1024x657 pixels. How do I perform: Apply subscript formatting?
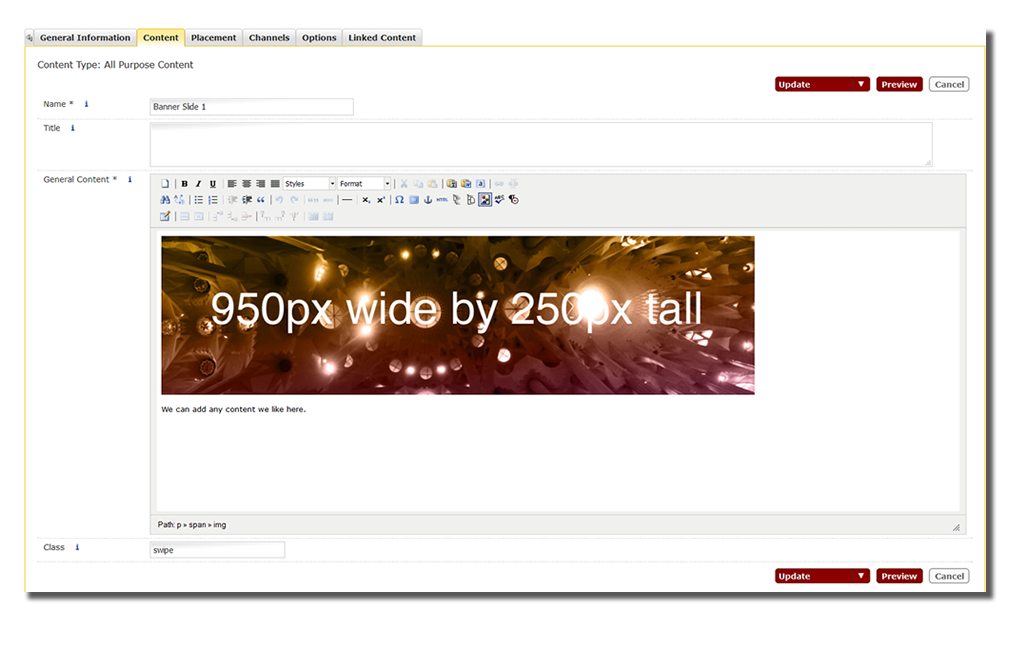(366, 200)
